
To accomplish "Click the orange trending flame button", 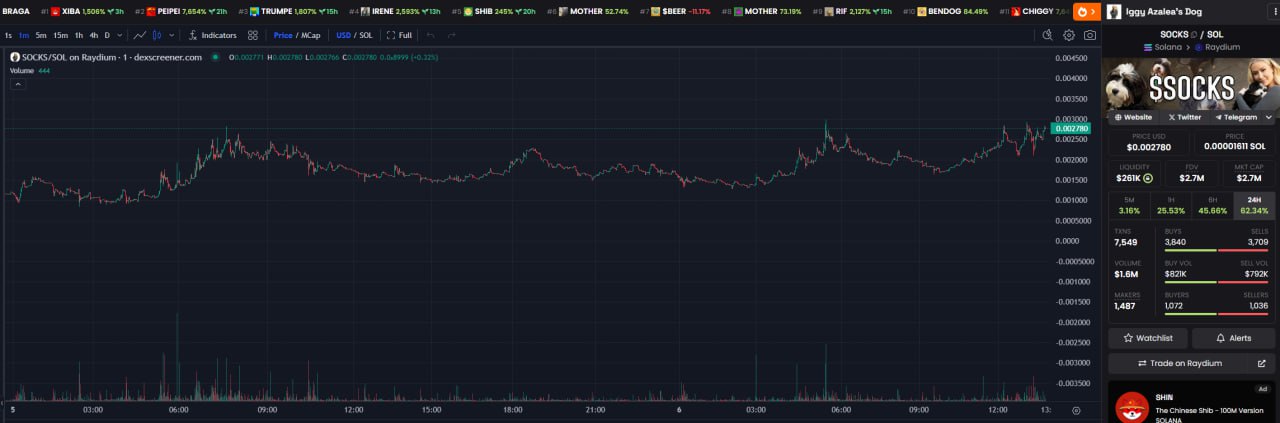I will (1086, 12).
